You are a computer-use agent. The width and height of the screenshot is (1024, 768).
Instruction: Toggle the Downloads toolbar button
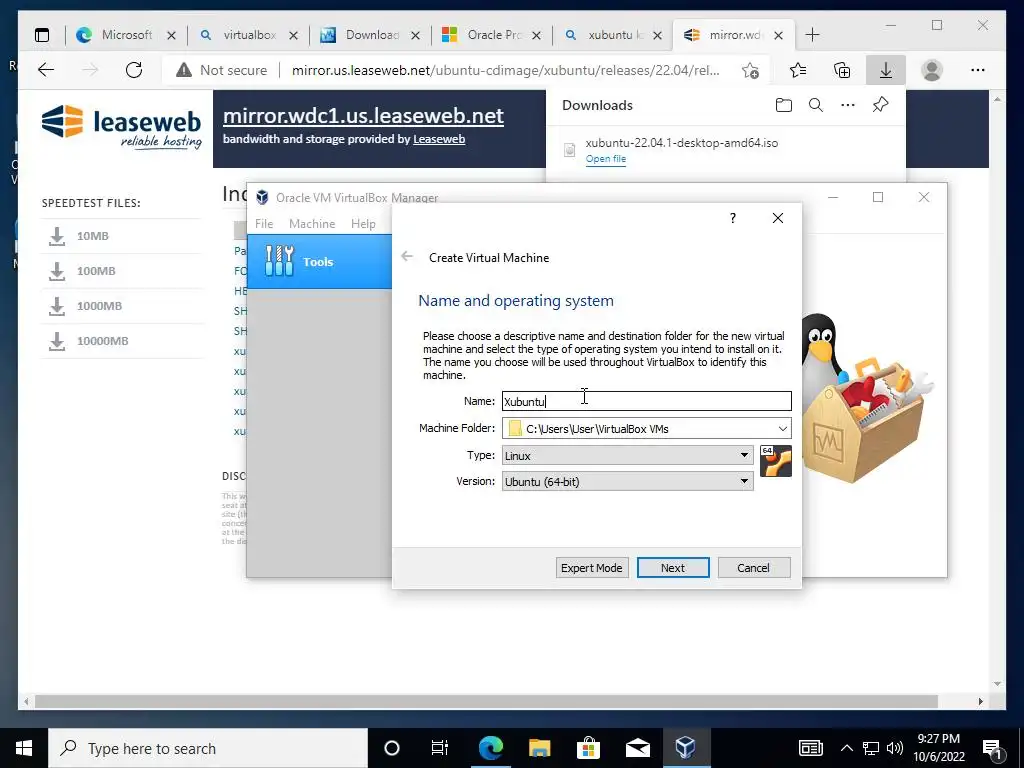click(886, 70)
